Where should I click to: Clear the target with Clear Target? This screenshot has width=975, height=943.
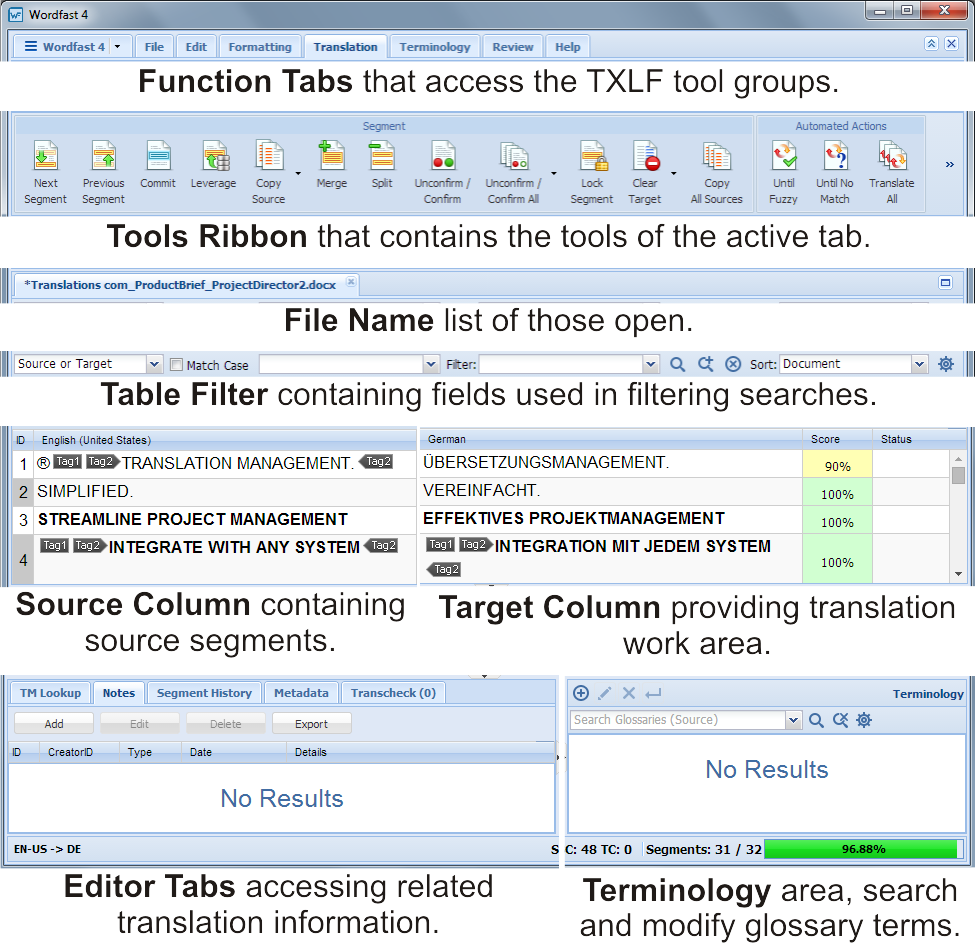pyautogui.click(x=645, y=172)
